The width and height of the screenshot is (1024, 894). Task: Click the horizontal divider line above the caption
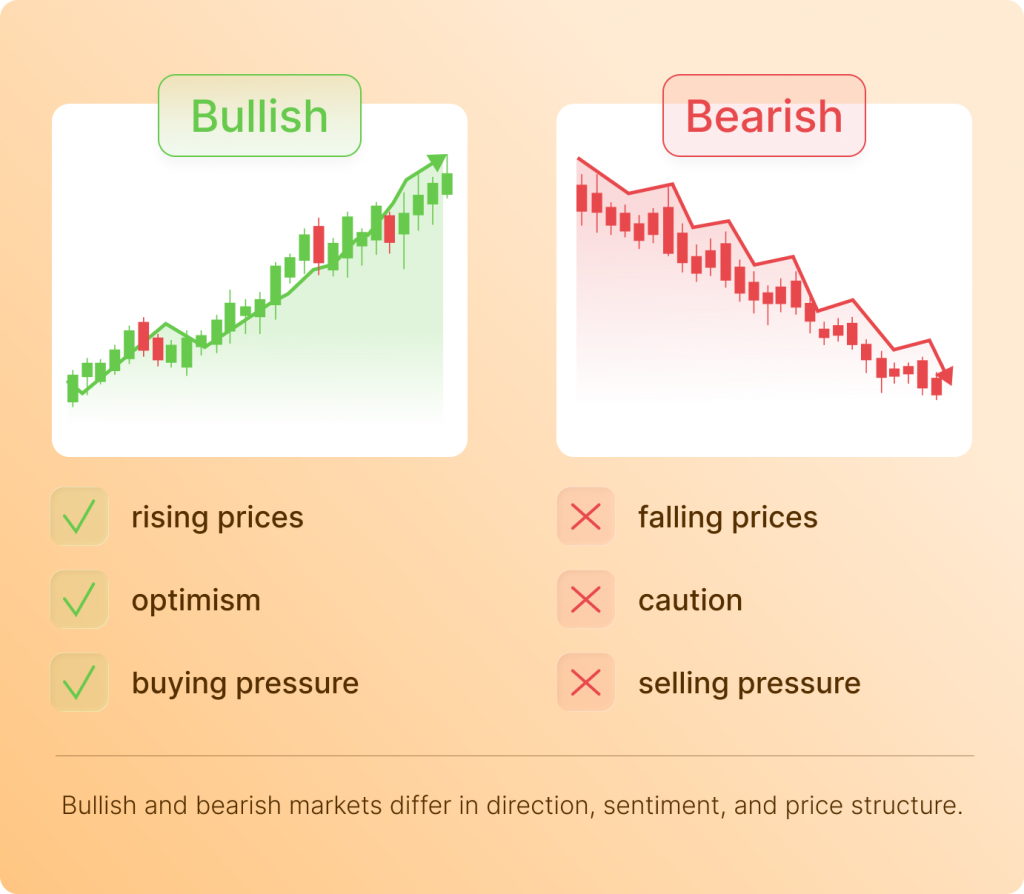(x=514, y=756)
